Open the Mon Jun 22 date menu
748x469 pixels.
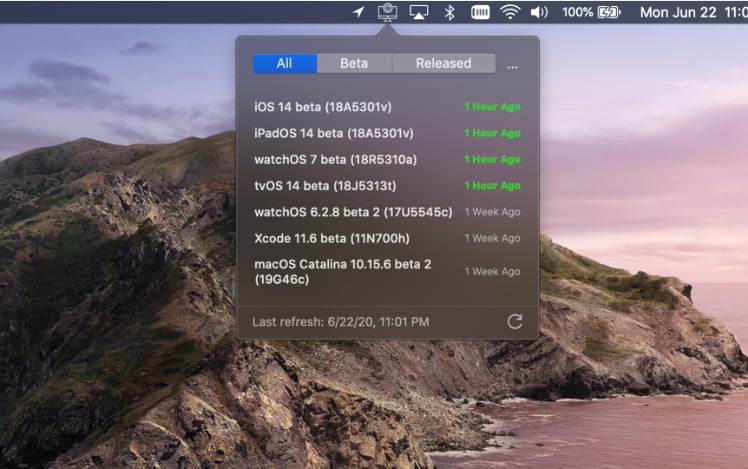click(x=686, y=12)
